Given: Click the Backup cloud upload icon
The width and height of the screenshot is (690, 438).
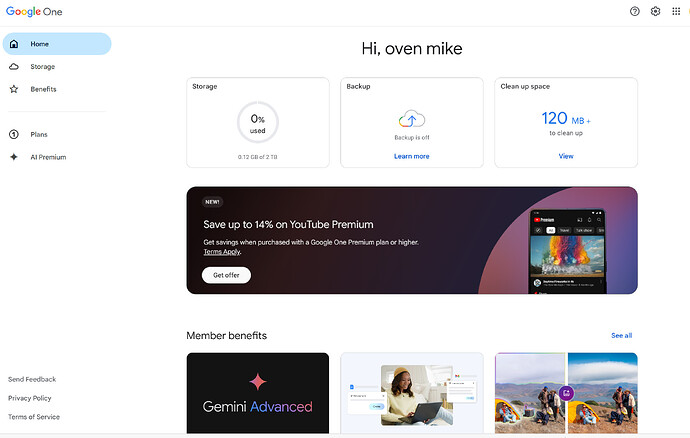Looking at the screenshot, I should (x=412, y=119).
